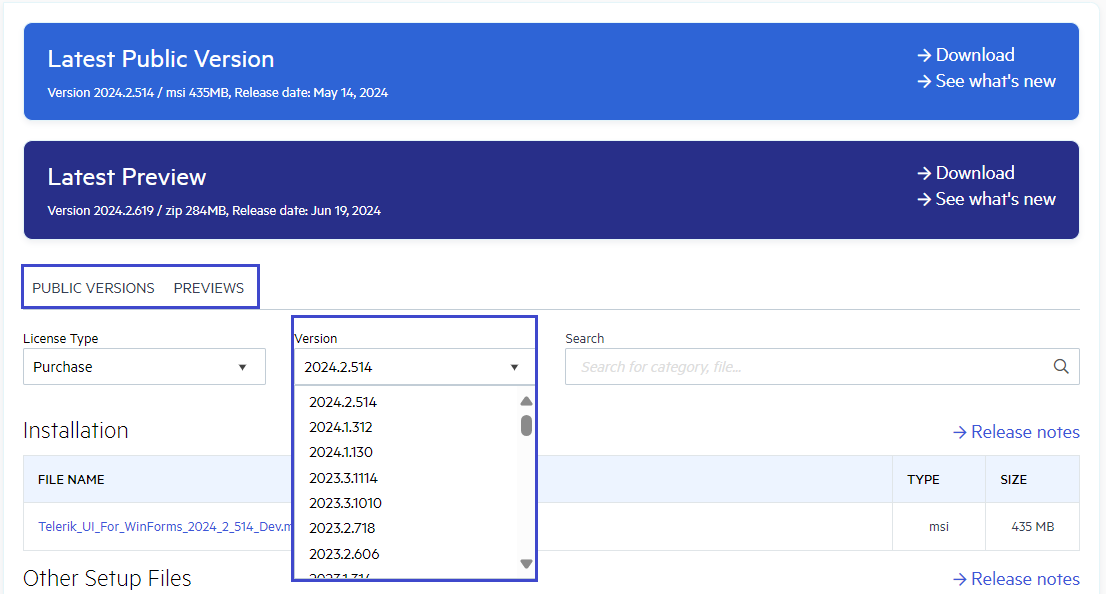Open See what's new for Latest Public Version
The image size is (1106, 594).
[x=996, y=81]
